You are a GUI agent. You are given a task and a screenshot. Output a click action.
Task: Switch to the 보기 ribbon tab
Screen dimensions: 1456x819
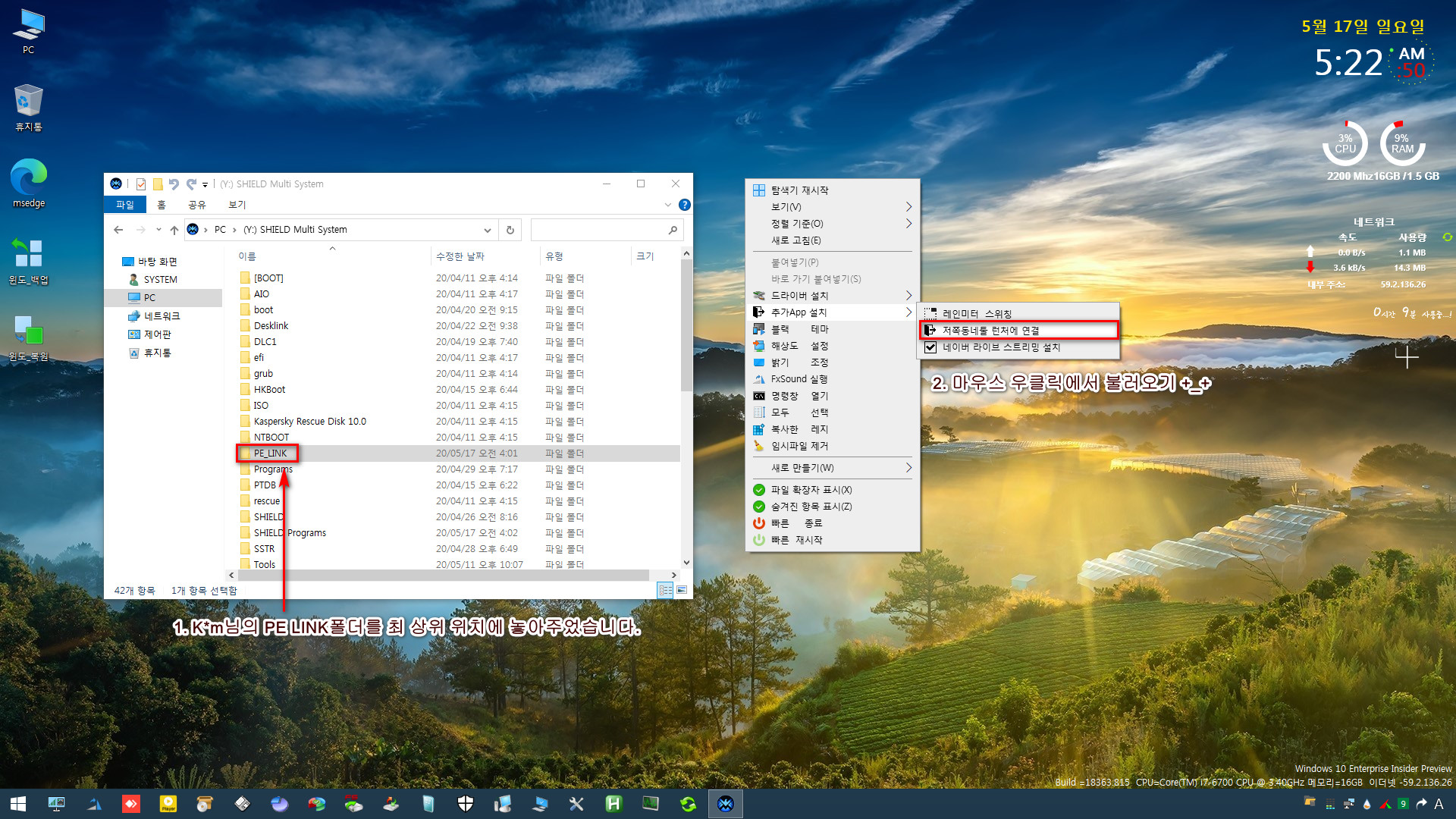(x=237, y=205)
